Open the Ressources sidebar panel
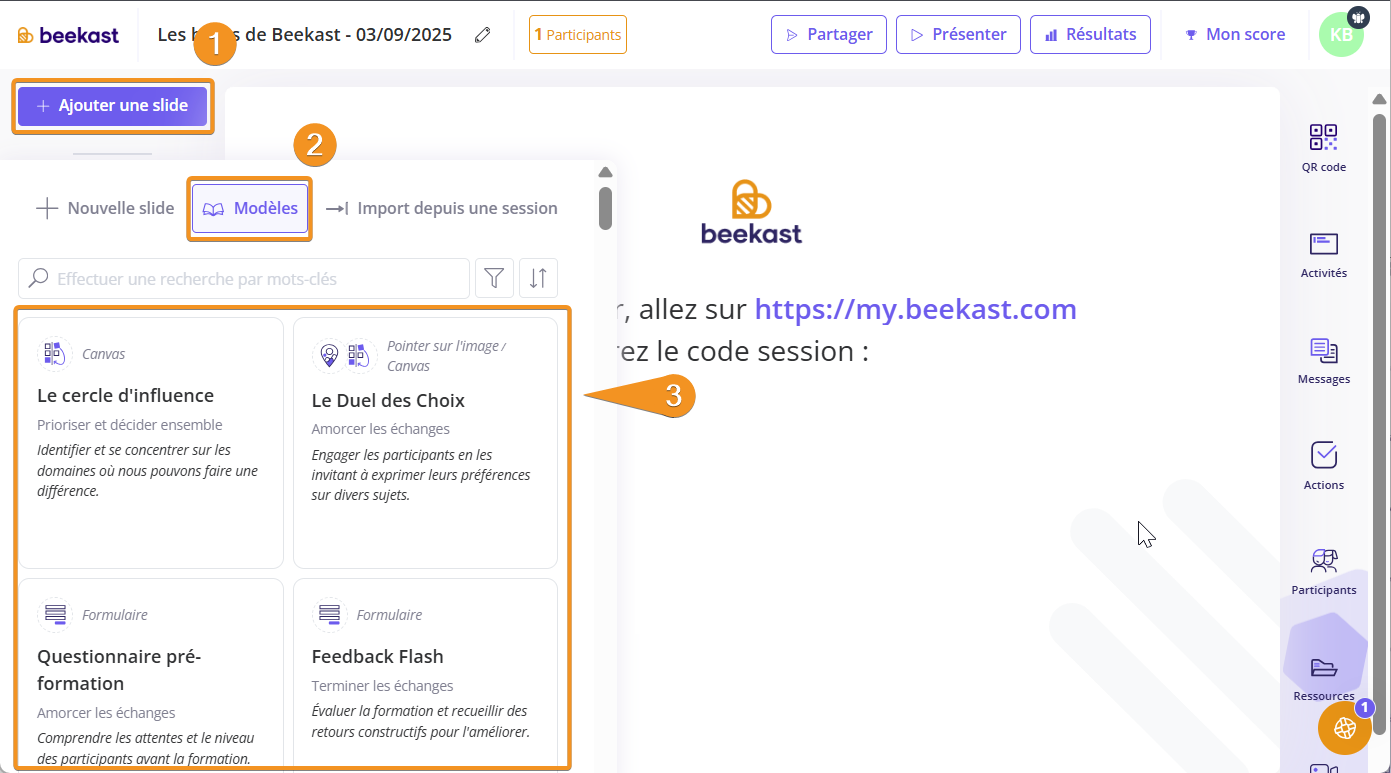This screenshot has height=773, width=1391. pos(1323,678)
